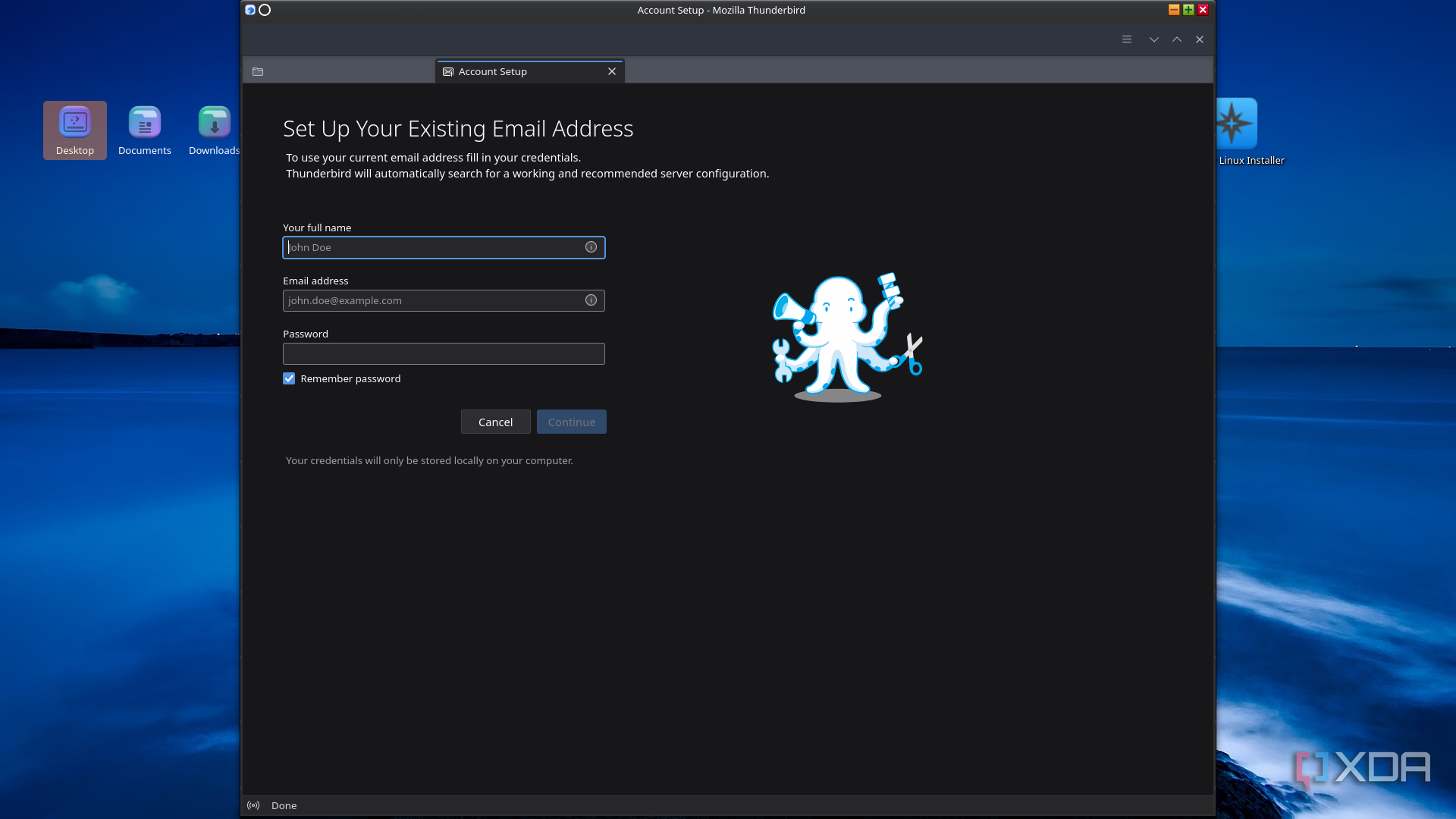Focus the Password input field
The width and height of the screenshot is (1456, 819).
click(x=444, y=353)
